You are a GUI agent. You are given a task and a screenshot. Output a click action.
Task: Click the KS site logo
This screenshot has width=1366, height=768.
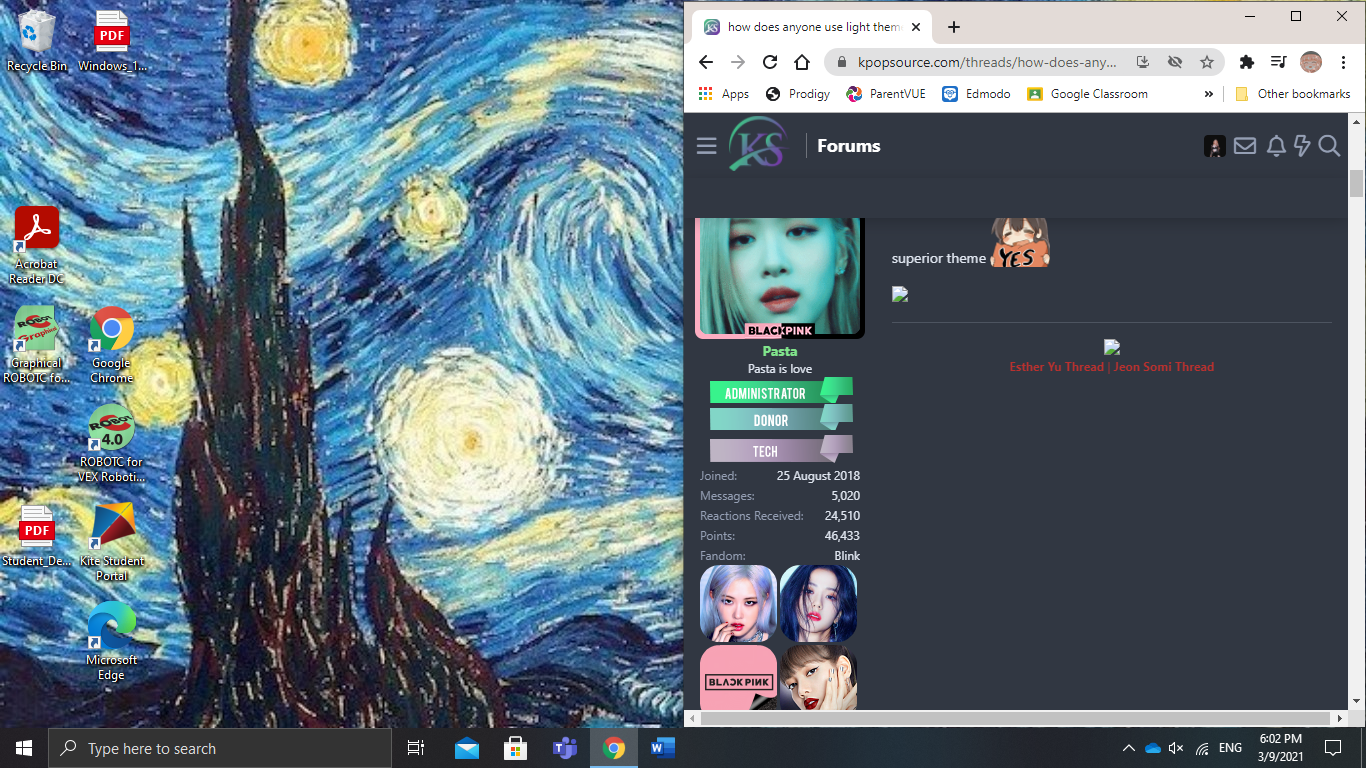coord(757,144)
